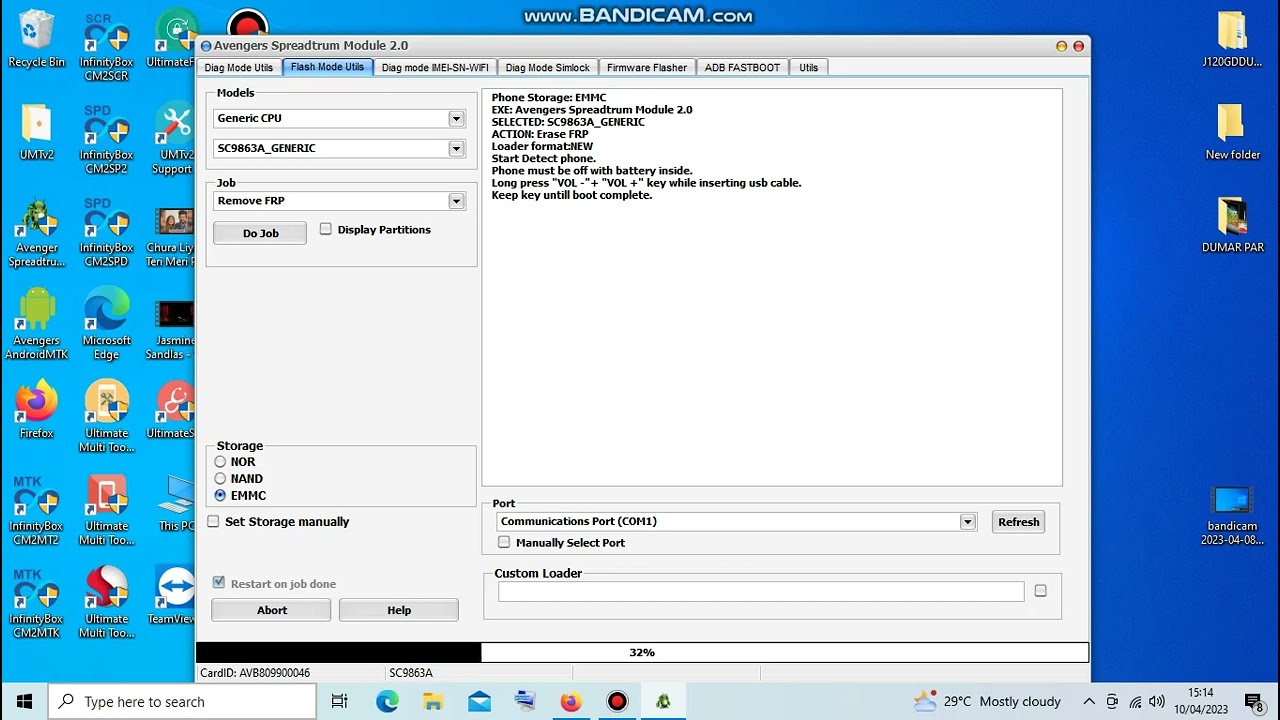Open volume control in system tray
This screenshot has height=720, width=1280.
1157,702
